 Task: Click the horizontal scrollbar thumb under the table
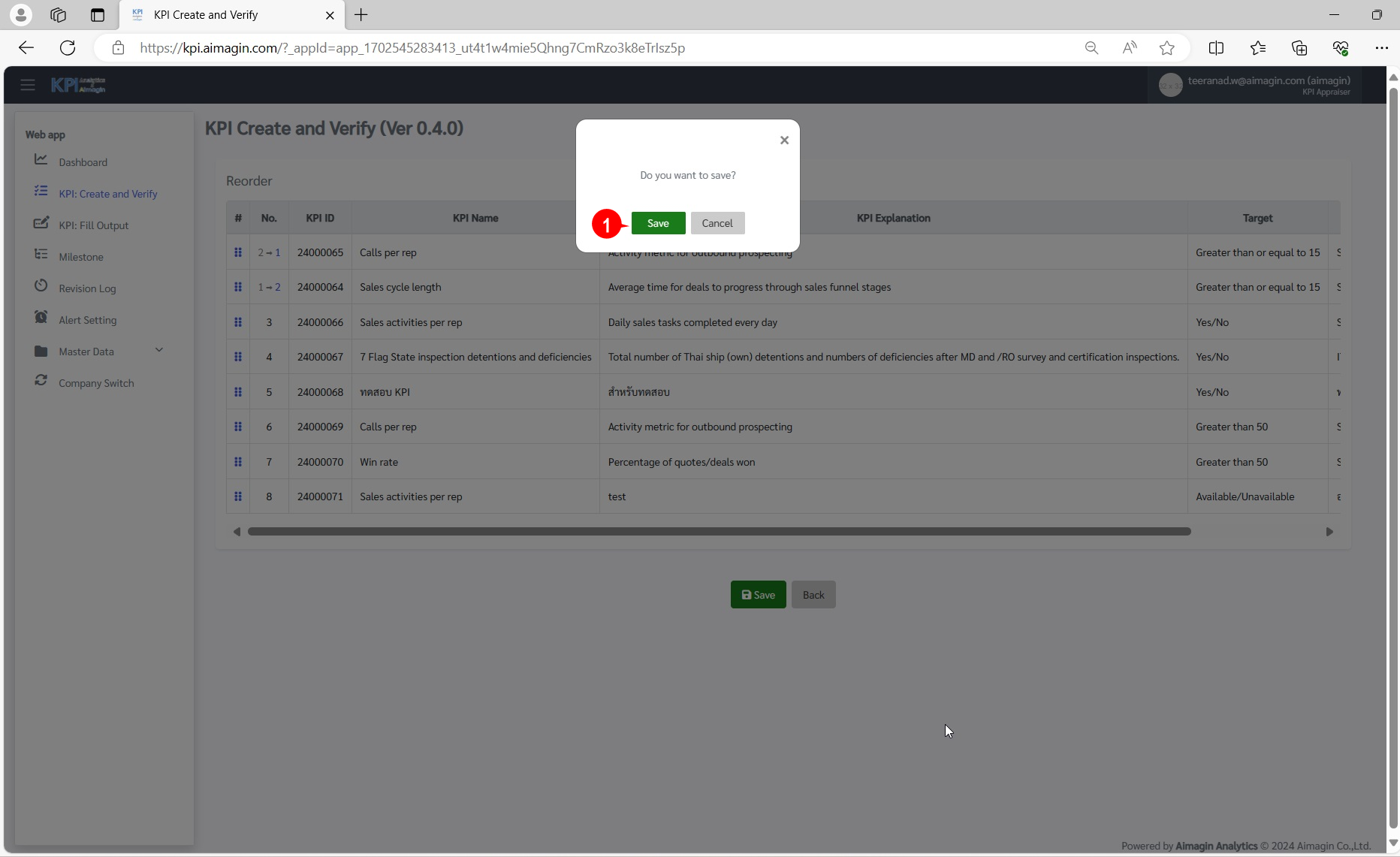pos(719,532)
